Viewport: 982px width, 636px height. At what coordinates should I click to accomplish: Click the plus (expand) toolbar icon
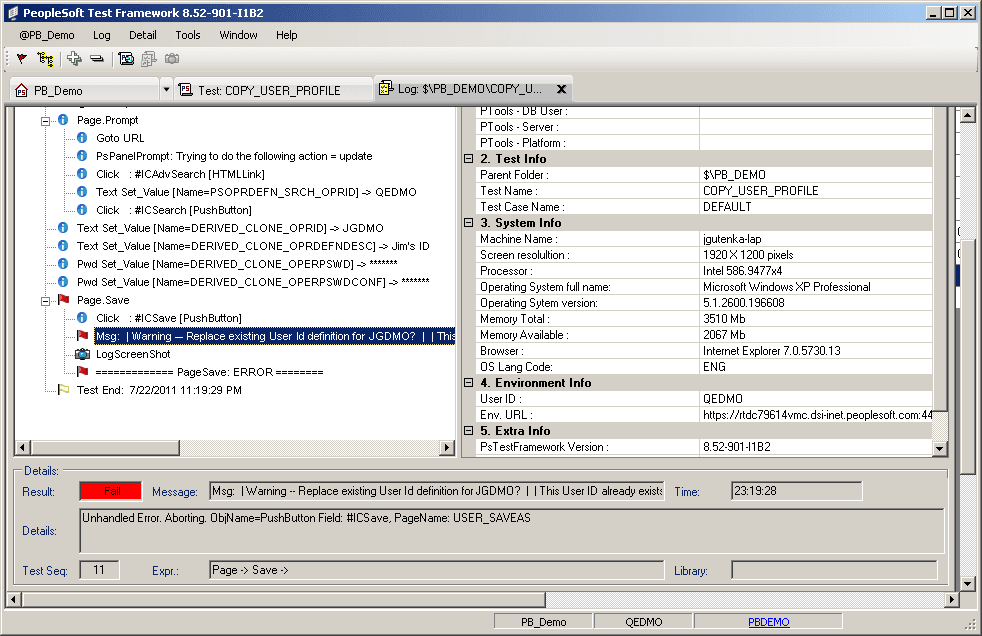tap(72, 58)
